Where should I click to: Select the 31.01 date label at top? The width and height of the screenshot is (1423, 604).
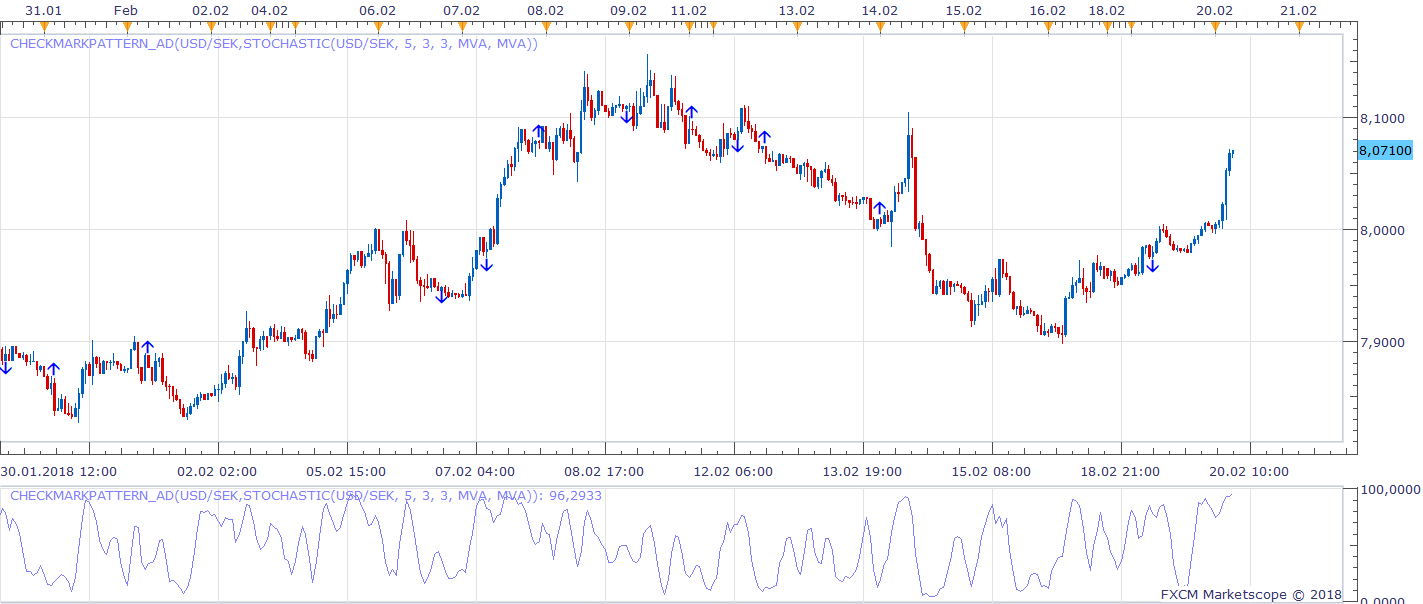tap(42, 10)
